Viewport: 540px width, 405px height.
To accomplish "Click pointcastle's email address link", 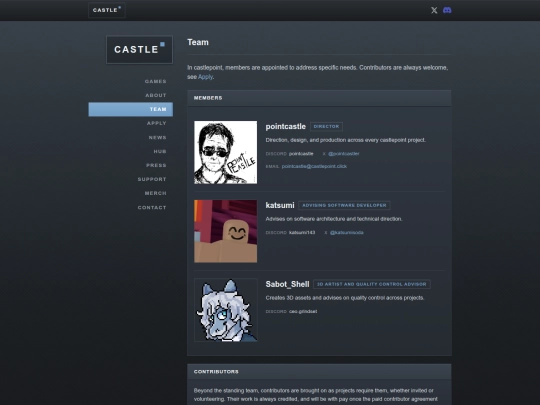I will pyautogui.click(x=314, y=166).
